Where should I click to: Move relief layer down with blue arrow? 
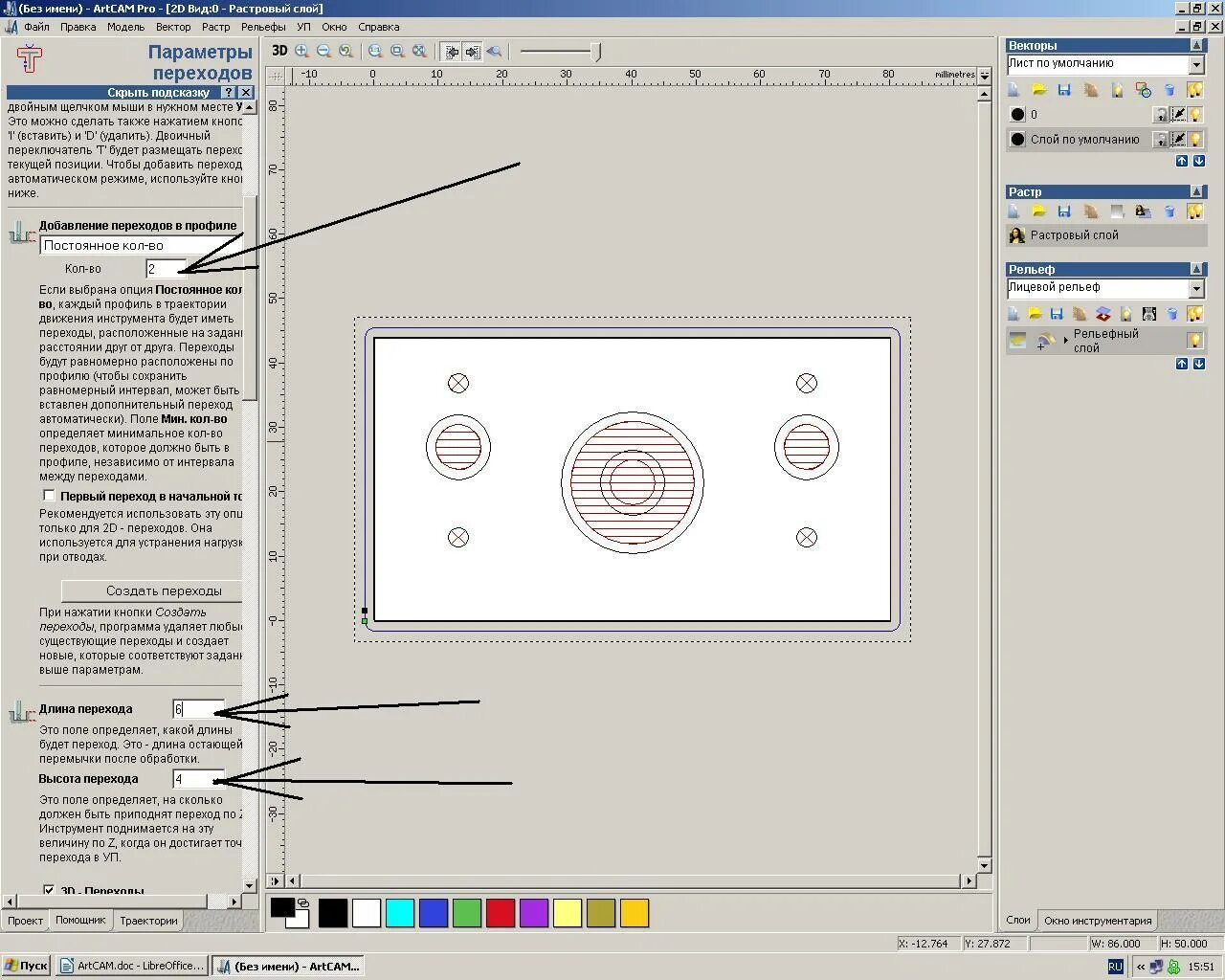click(1198, 364)
